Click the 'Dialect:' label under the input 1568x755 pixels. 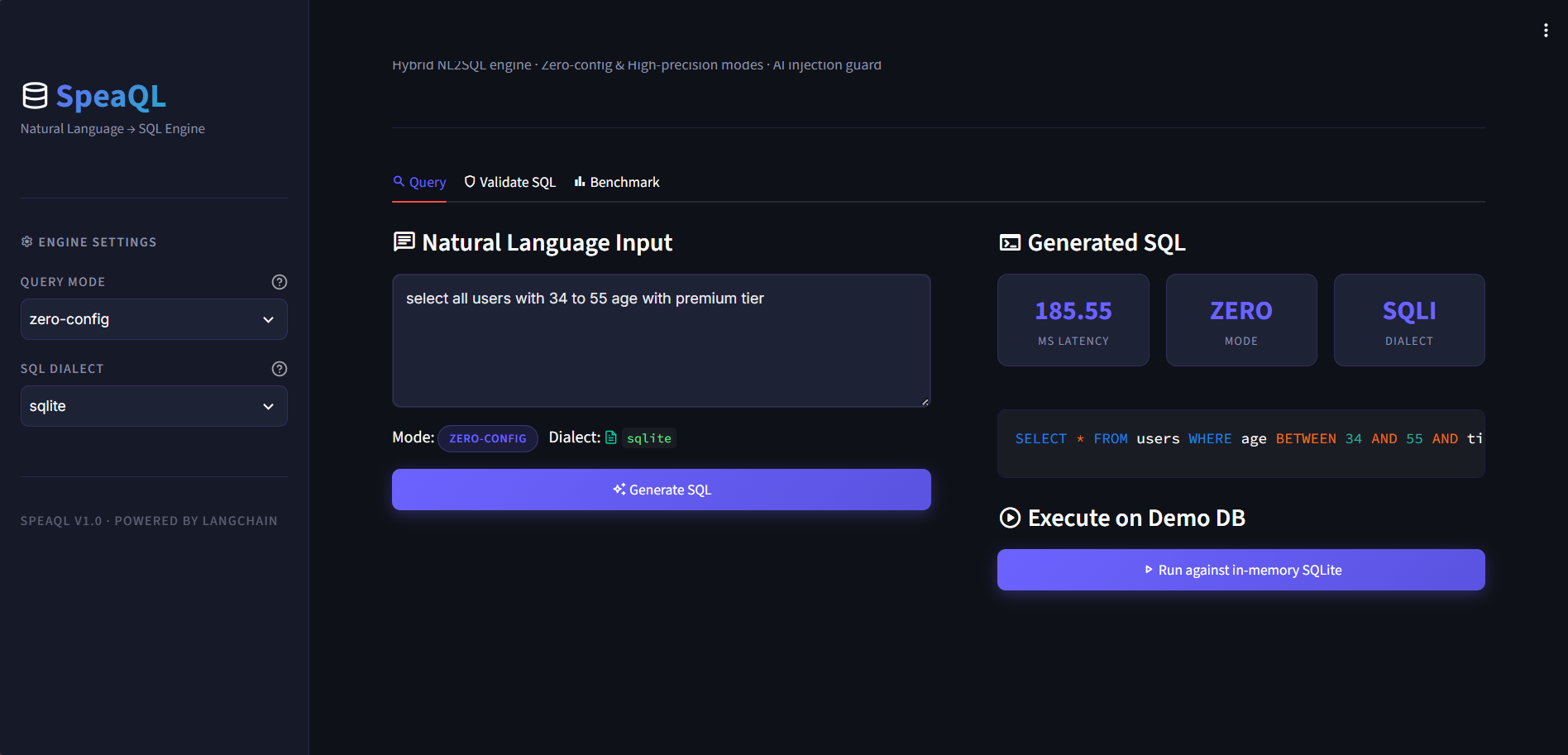575,437
